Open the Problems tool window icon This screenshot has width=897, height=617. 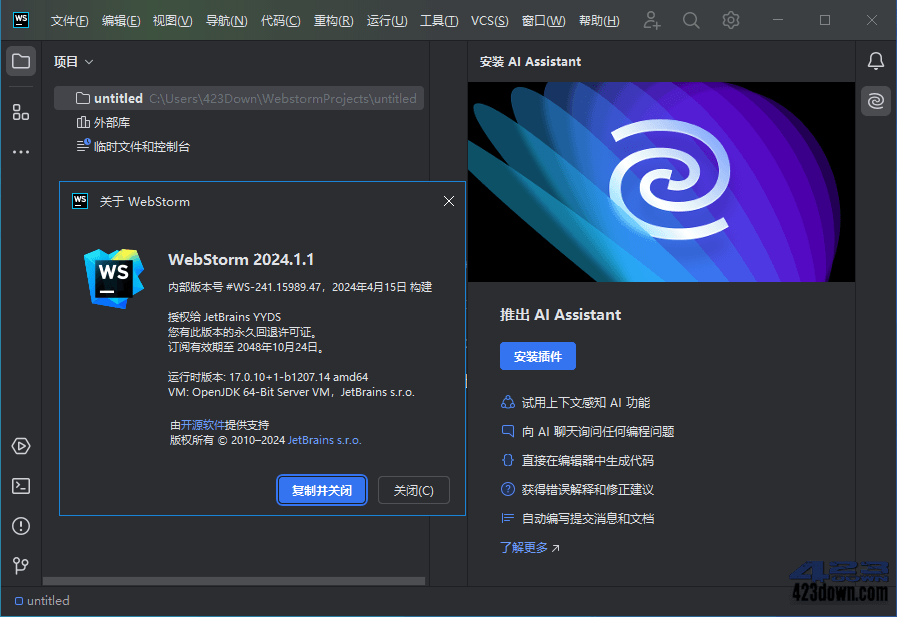coord(21,526)
